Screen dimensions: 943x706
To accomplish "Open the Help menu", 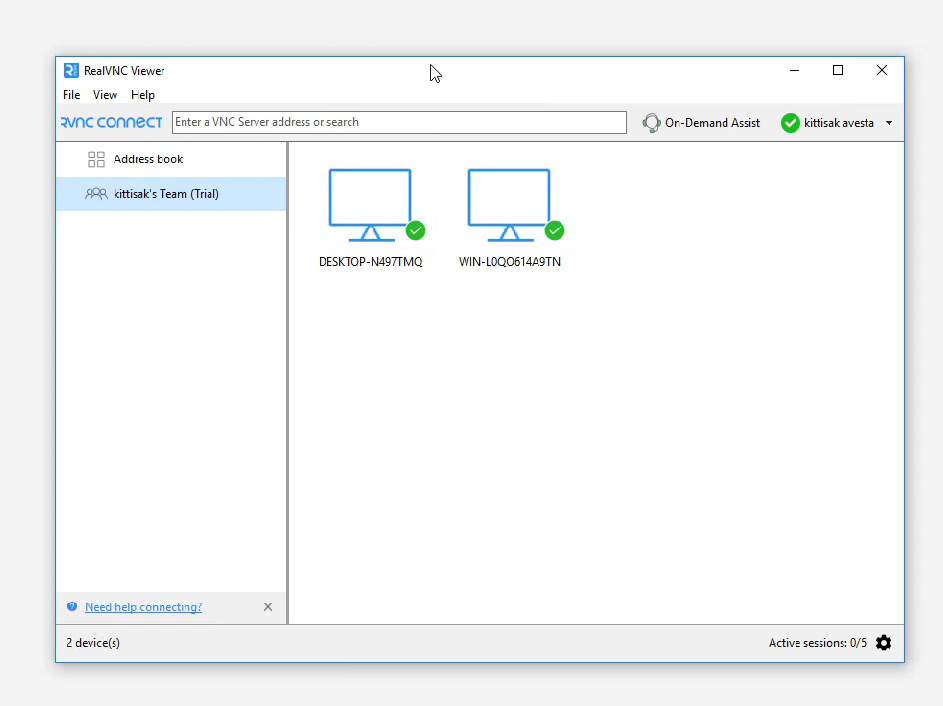I will click(x=143, y=95).
